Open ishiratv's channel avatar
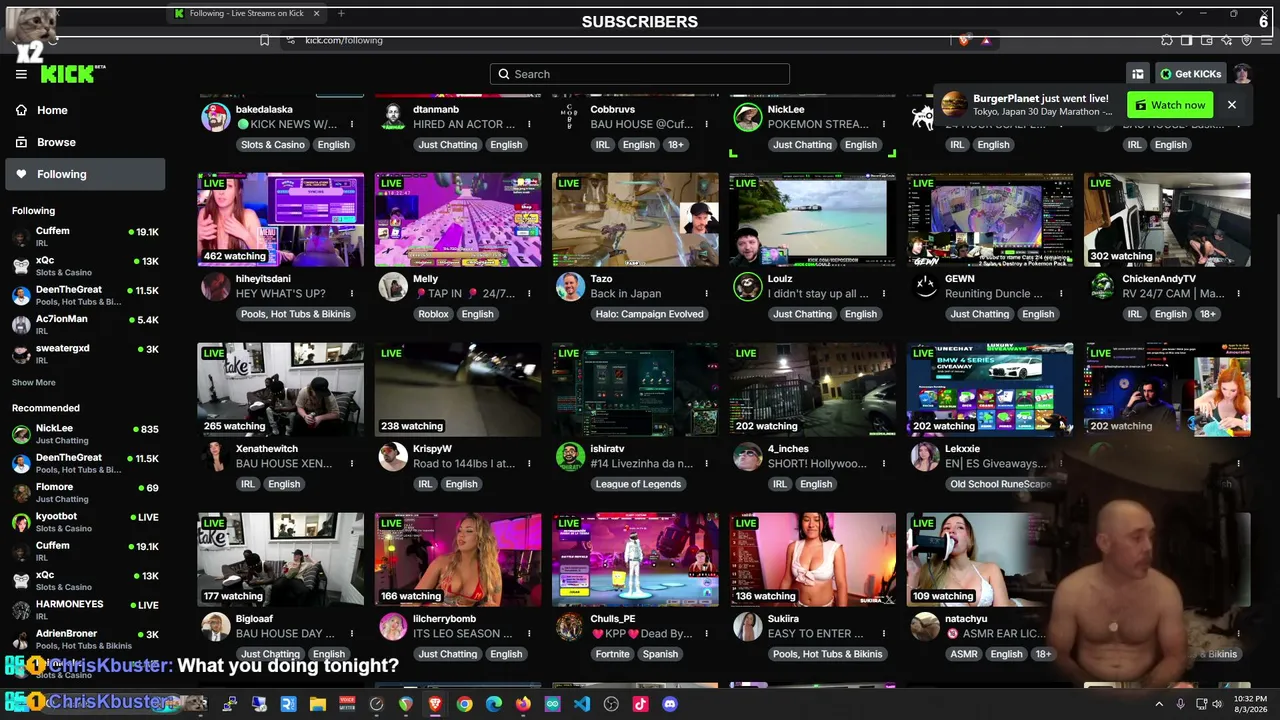 coord(570,457)
